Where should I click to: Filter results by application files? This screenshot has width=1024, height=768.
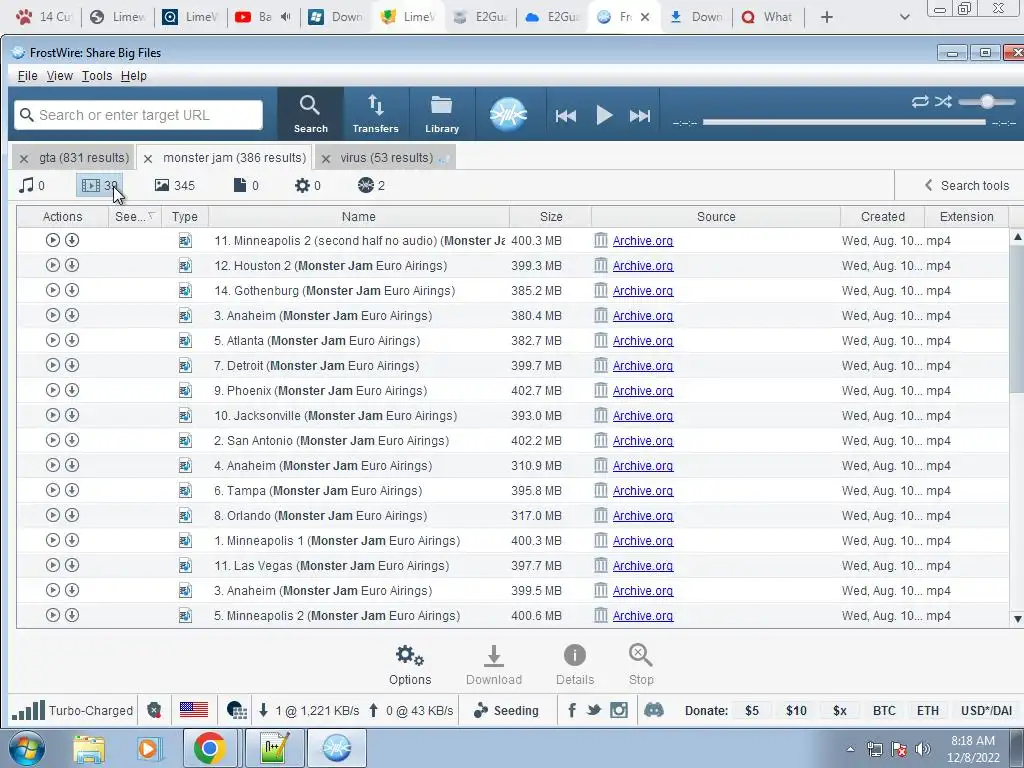307,185
